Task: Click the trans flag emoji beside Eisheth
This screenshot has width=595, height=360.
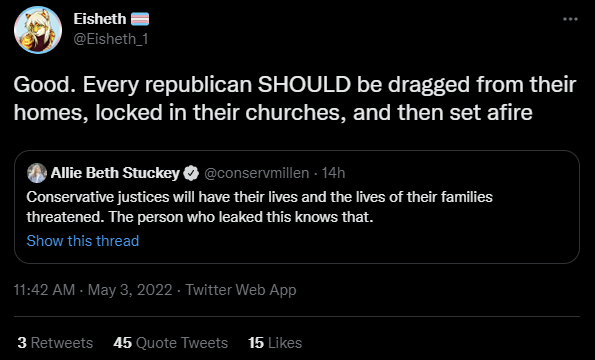Action: (140, 19)
